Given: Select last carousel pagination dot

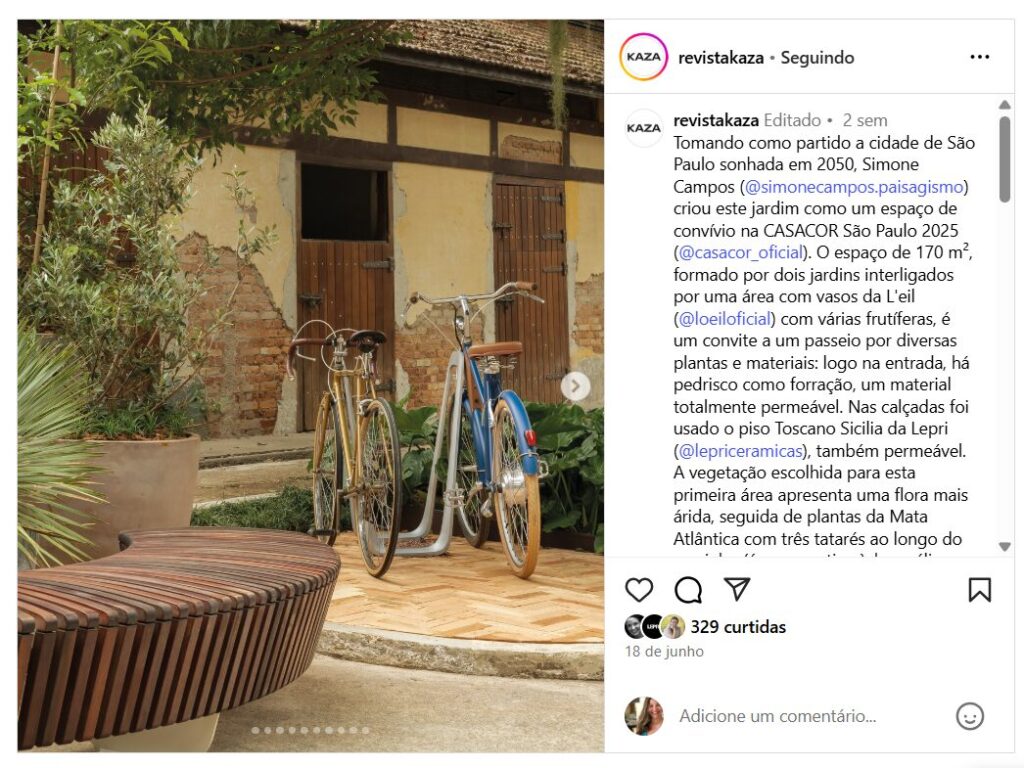Looking at the screenshot, I should tap(366, 730).
